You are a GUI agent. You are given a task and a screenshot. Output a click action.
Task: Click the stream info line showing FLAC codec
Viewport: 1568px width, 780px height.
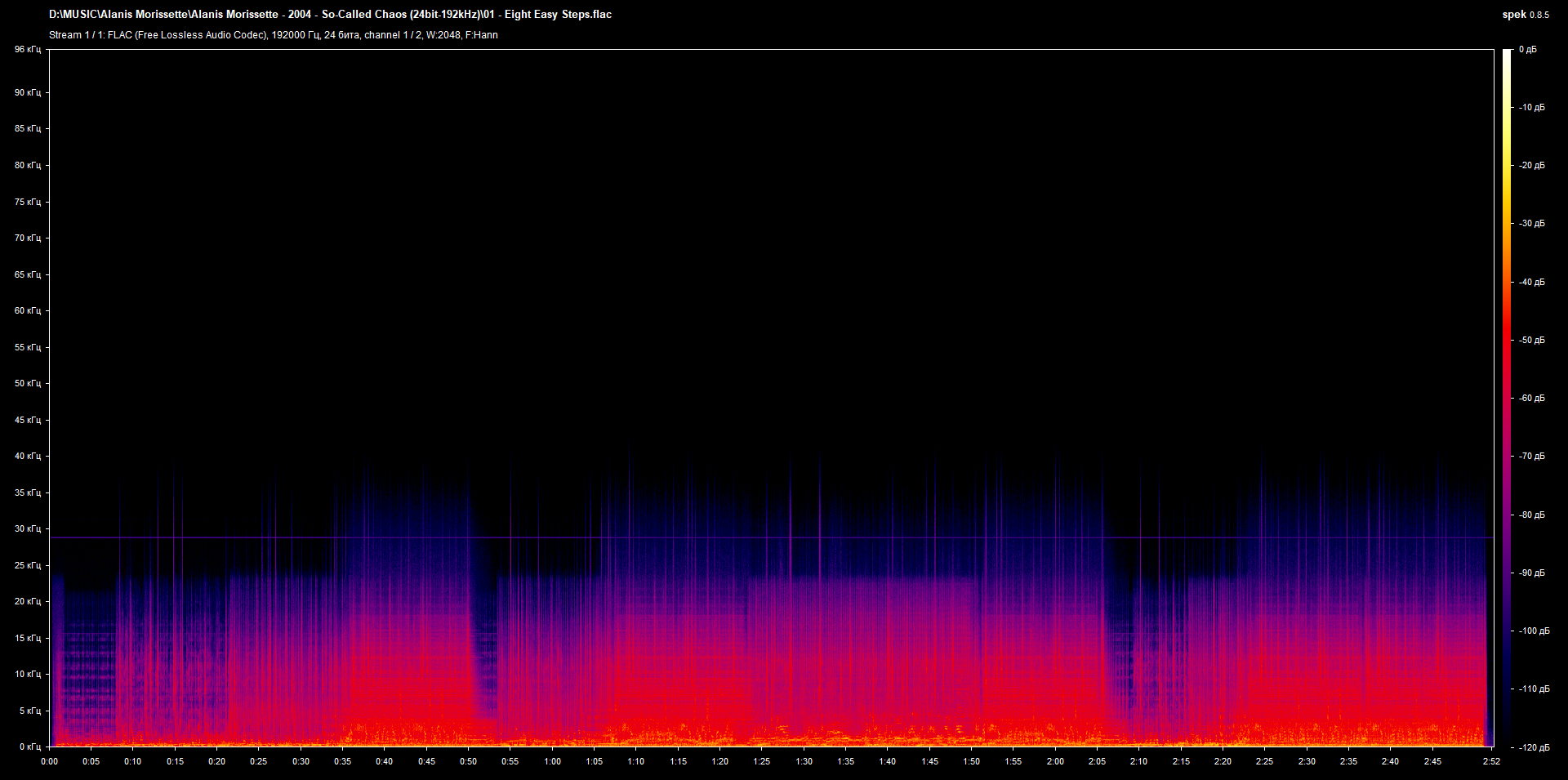tap(273, 35)
